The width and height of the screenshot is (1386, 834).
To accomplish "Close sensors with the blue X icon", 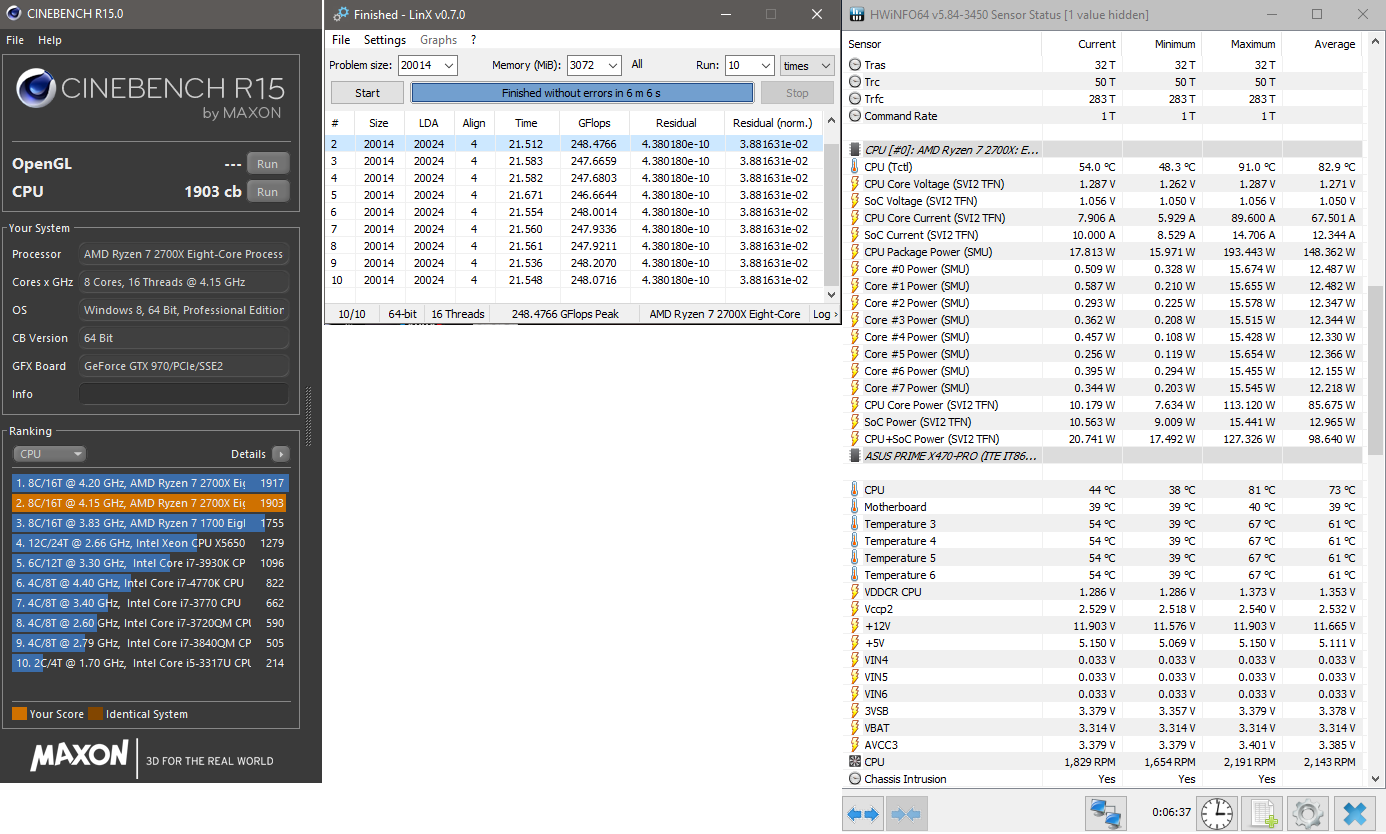I will 1354,813.
